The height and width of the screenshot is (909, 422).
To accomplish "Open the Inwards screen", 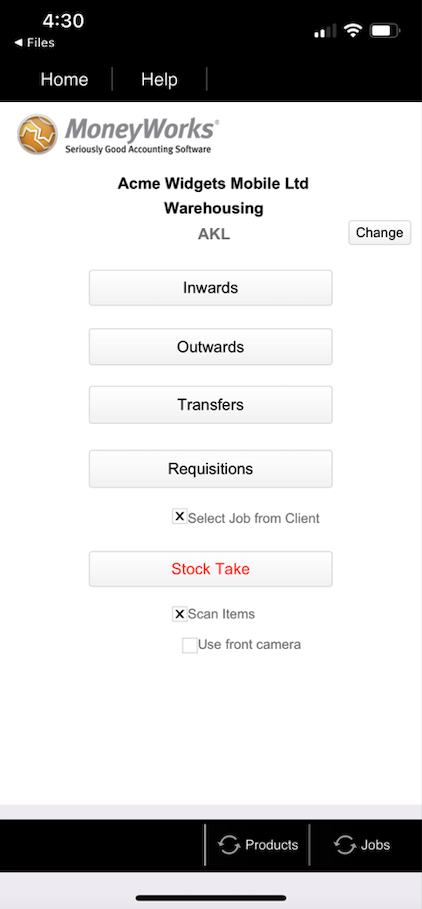I will click(210, 288).
